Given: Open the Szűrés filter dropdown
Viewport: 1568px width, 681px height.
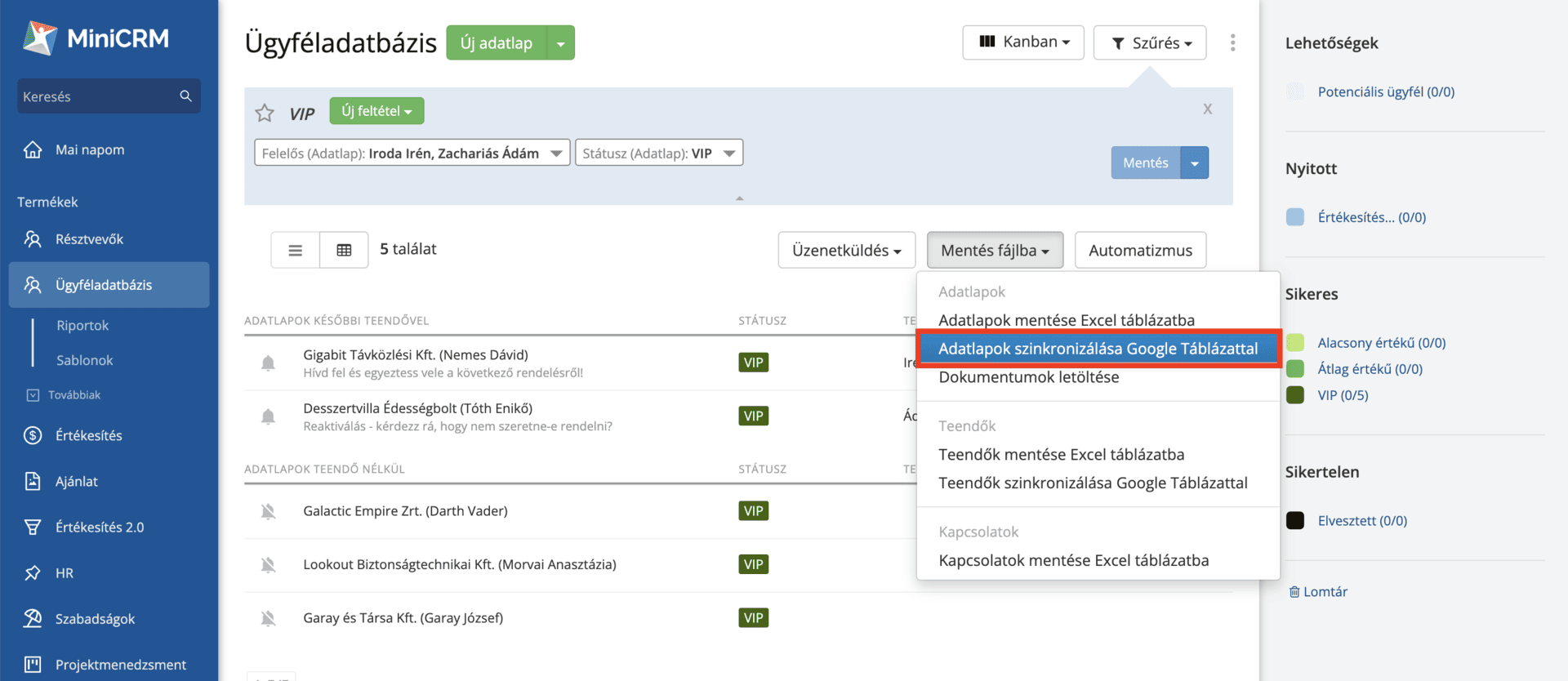Looking at the screenshot, I should (1150, 42).
